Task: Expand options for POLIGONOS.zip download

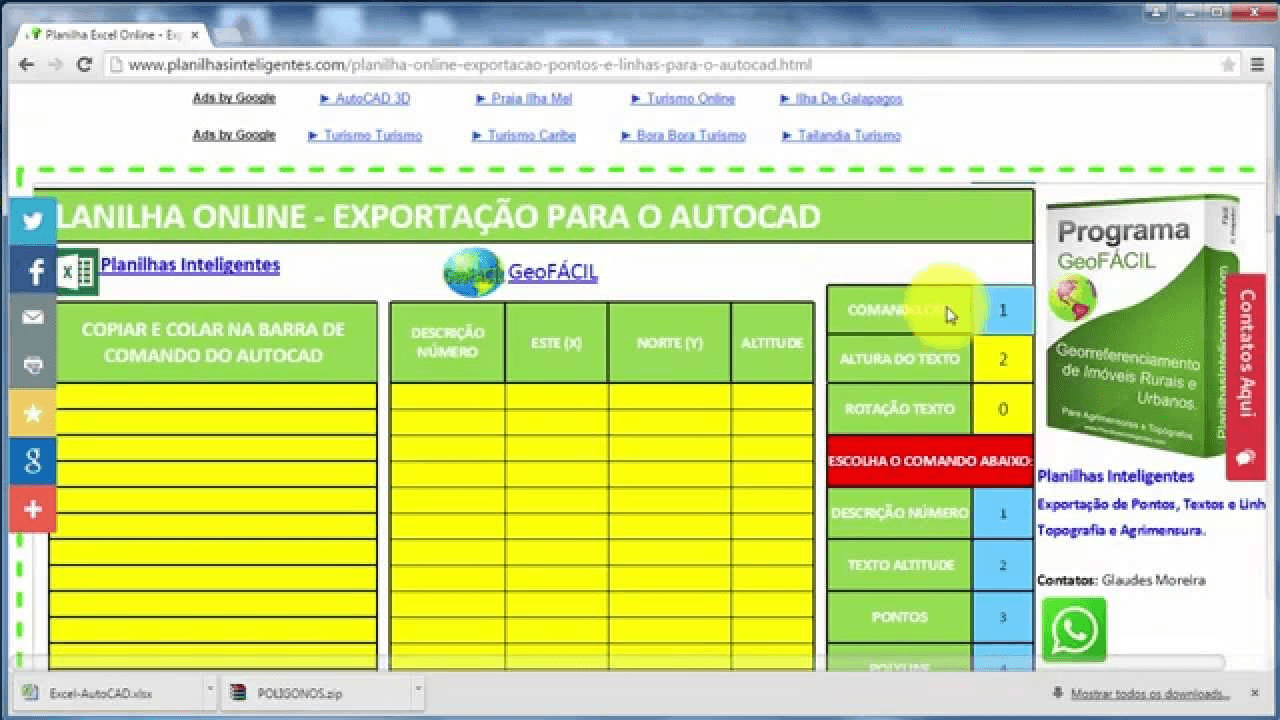Action: 418,690
